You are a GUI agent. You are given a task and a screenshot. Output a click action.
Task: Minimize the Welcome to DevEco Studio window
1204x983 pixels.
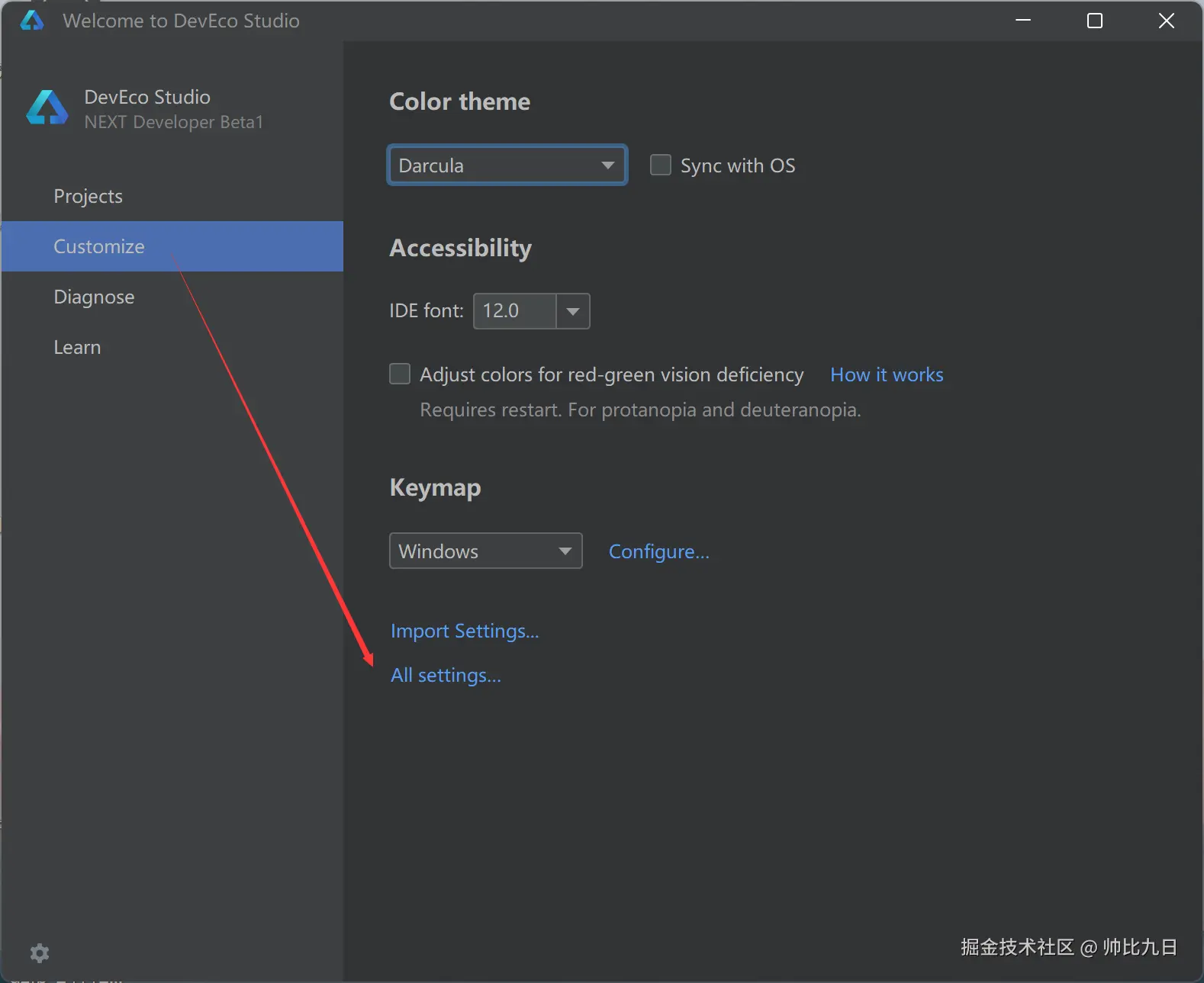click(1023, 21)
